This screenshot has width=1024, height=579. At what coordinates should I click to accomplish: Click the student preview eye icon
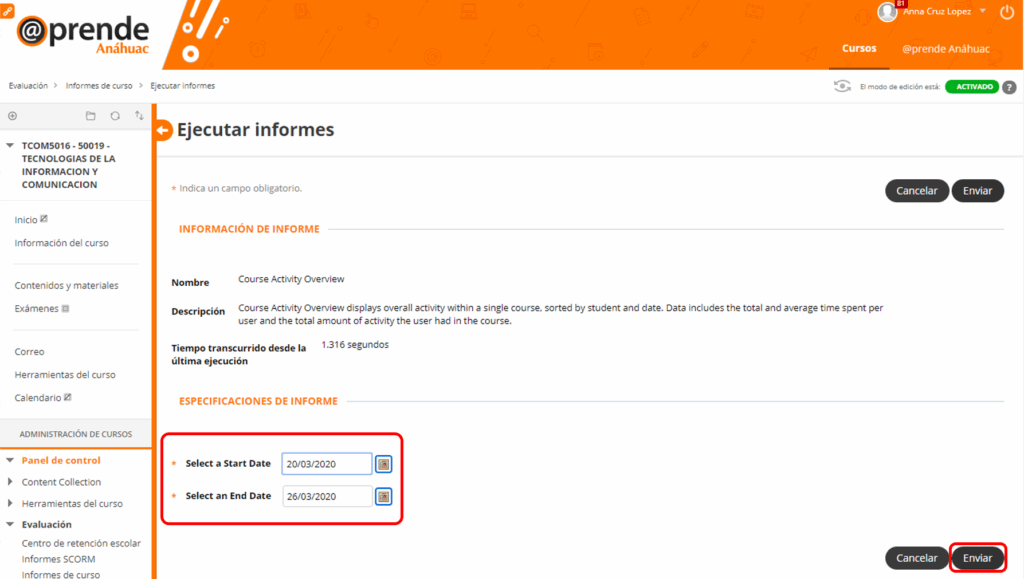[x=843, y=87]
